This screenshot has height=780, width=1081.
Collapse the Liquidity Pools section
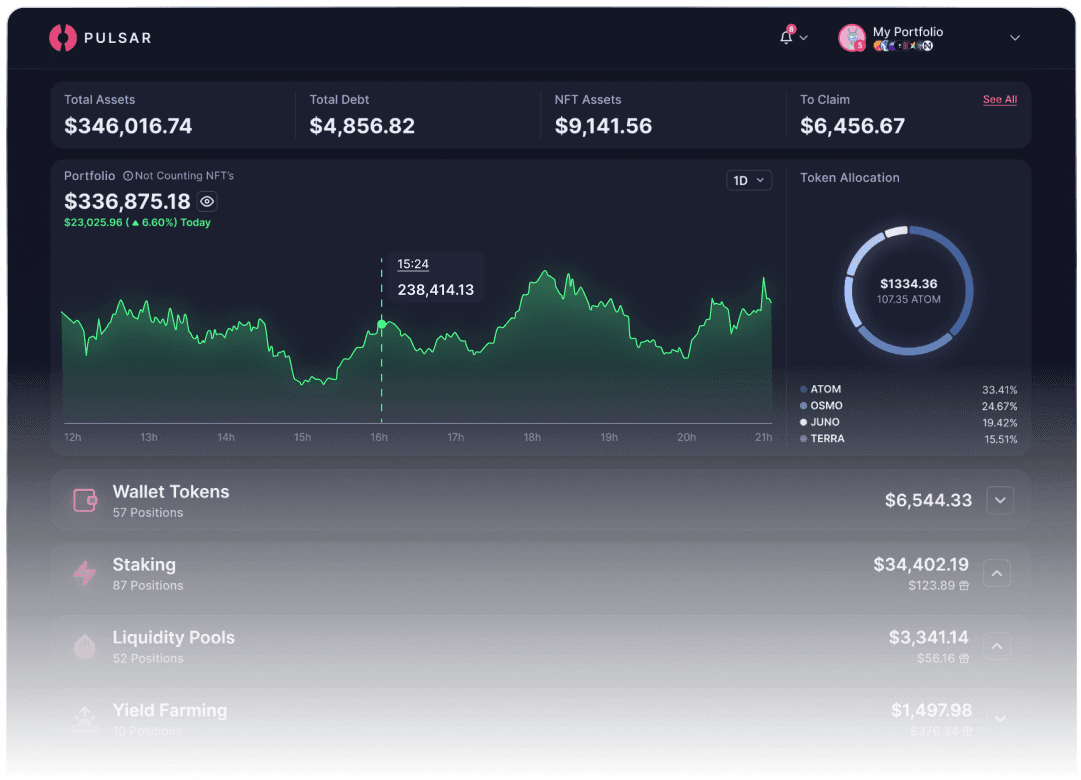(x=997, y=647)
